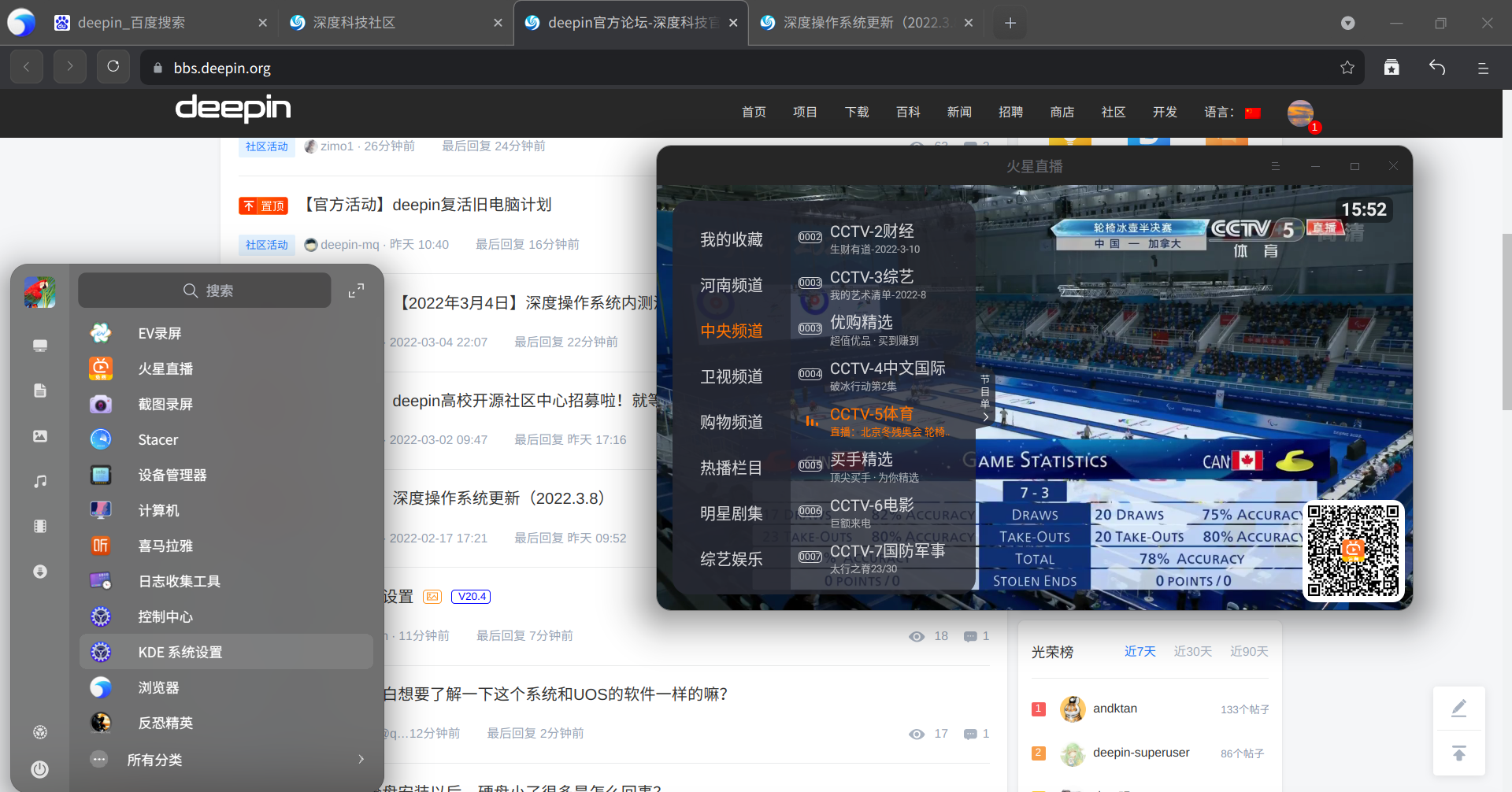Open the browser hamburger menu
1512x792 pixels.
point(1483,67)
